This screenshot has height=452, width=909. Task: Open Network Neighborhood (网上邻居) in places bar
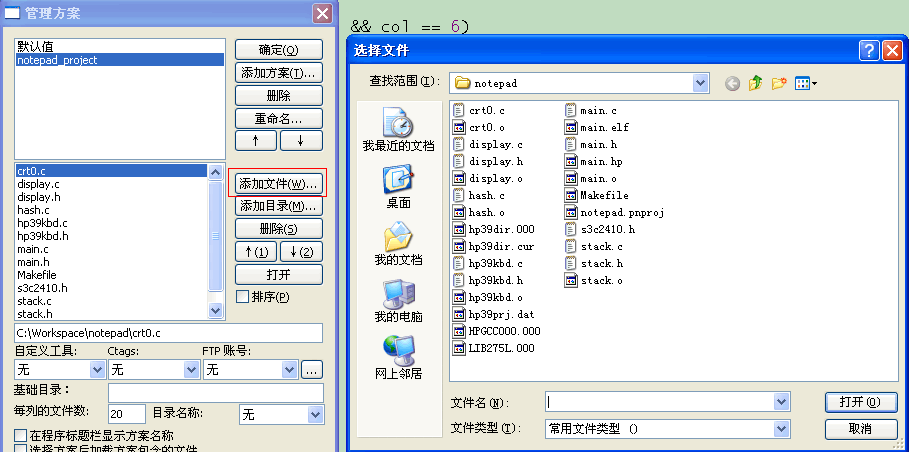click(x=398, y=358)
